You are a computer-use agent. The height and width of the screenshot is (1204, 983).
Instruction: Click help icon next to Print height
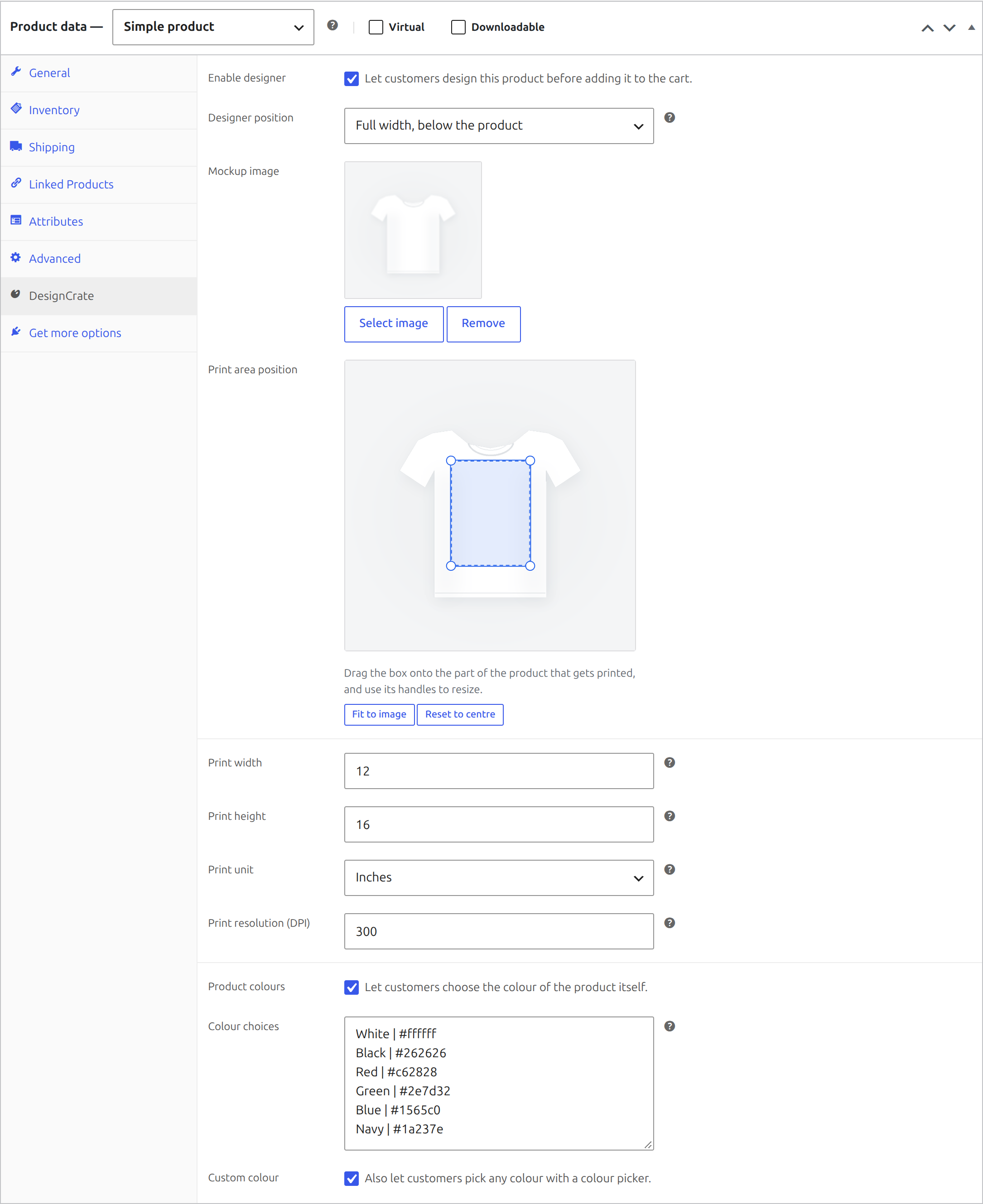[670, 816]
